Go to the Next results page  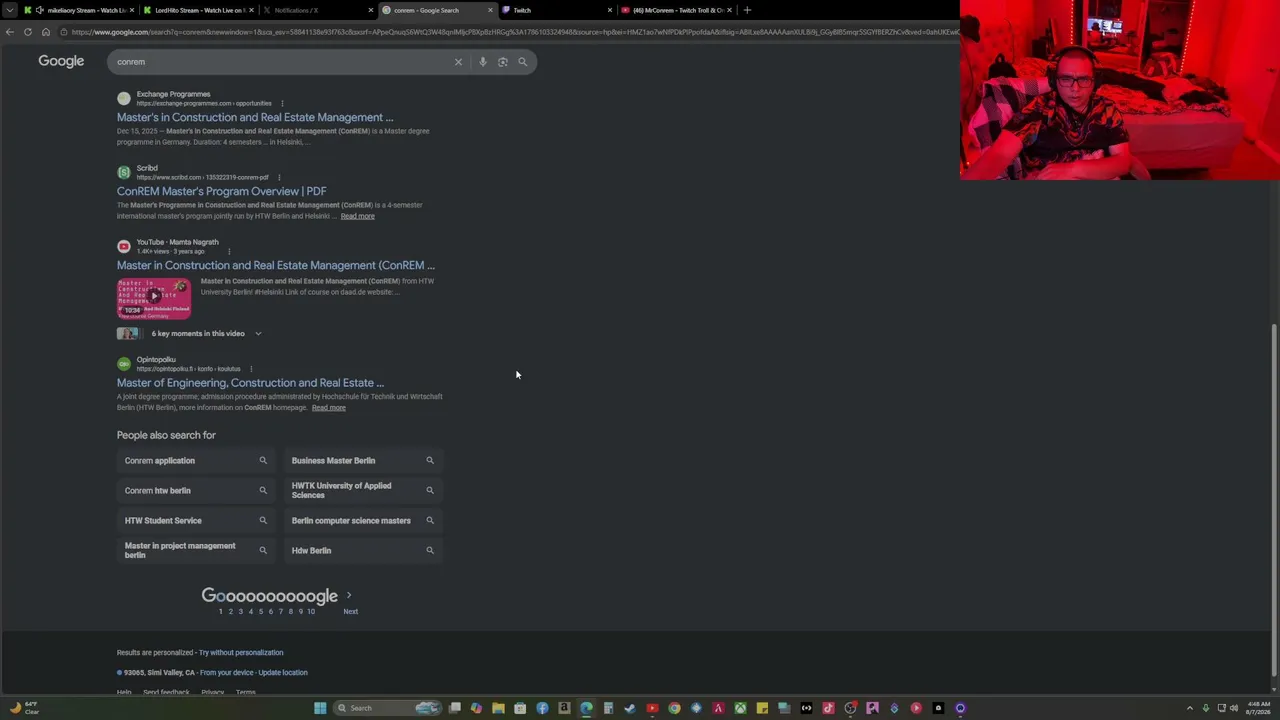point(350,611)
